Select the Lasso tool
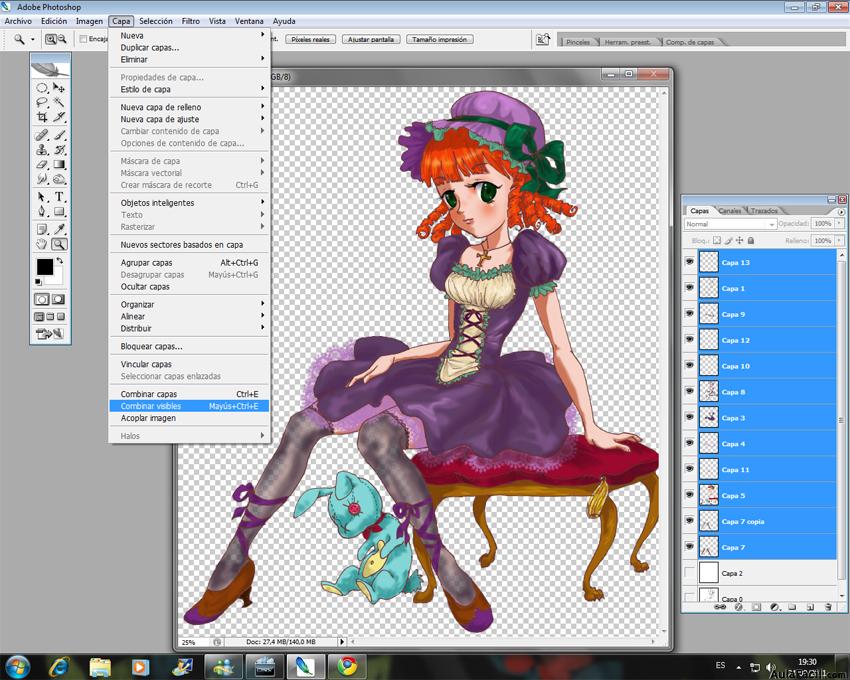Image resolution: width=850 pixels, height=680 pixels. tap(42, 102)
